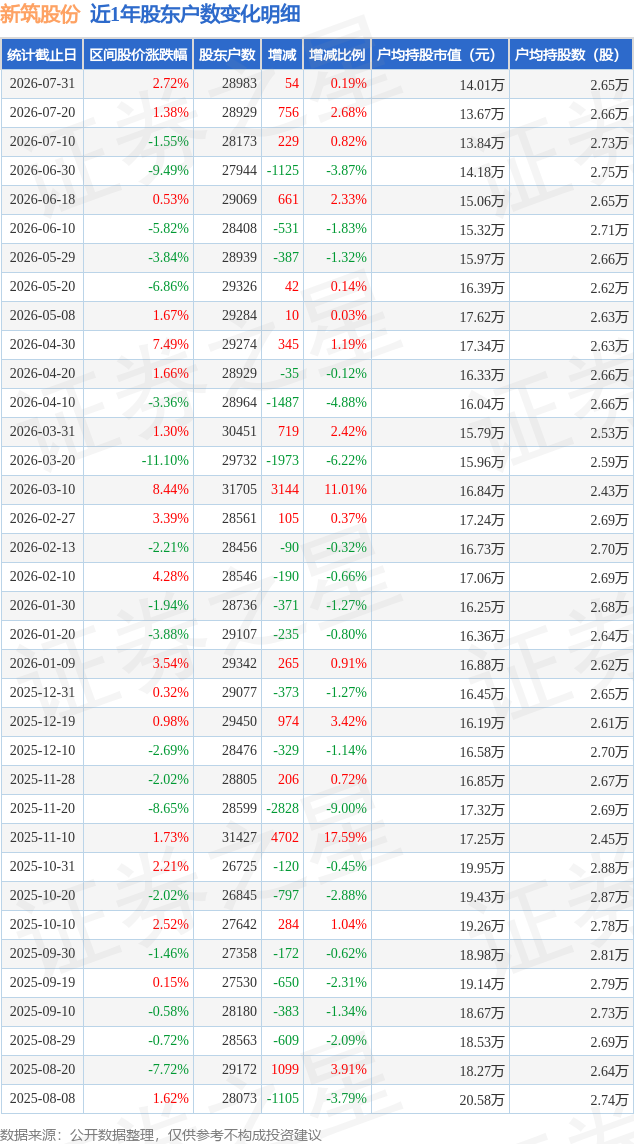Select the 2025-08-08 date cell
The image size is (634, 1144).
coord(42,1097)
